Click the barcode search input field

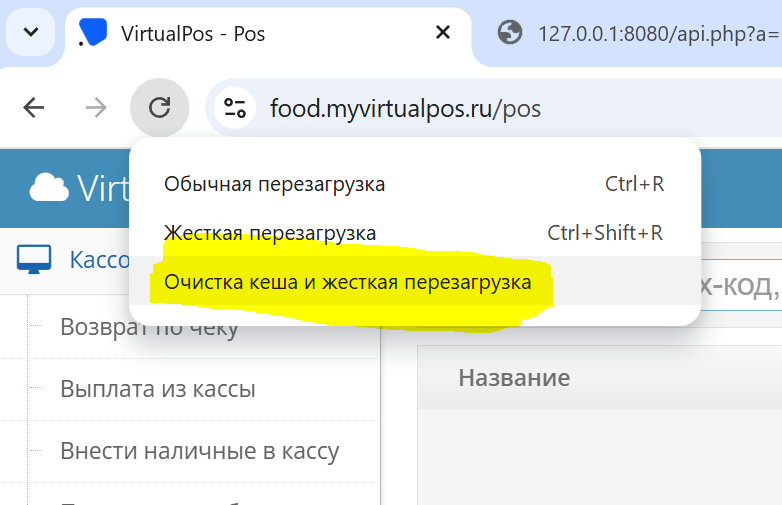[x=740, y=288]
